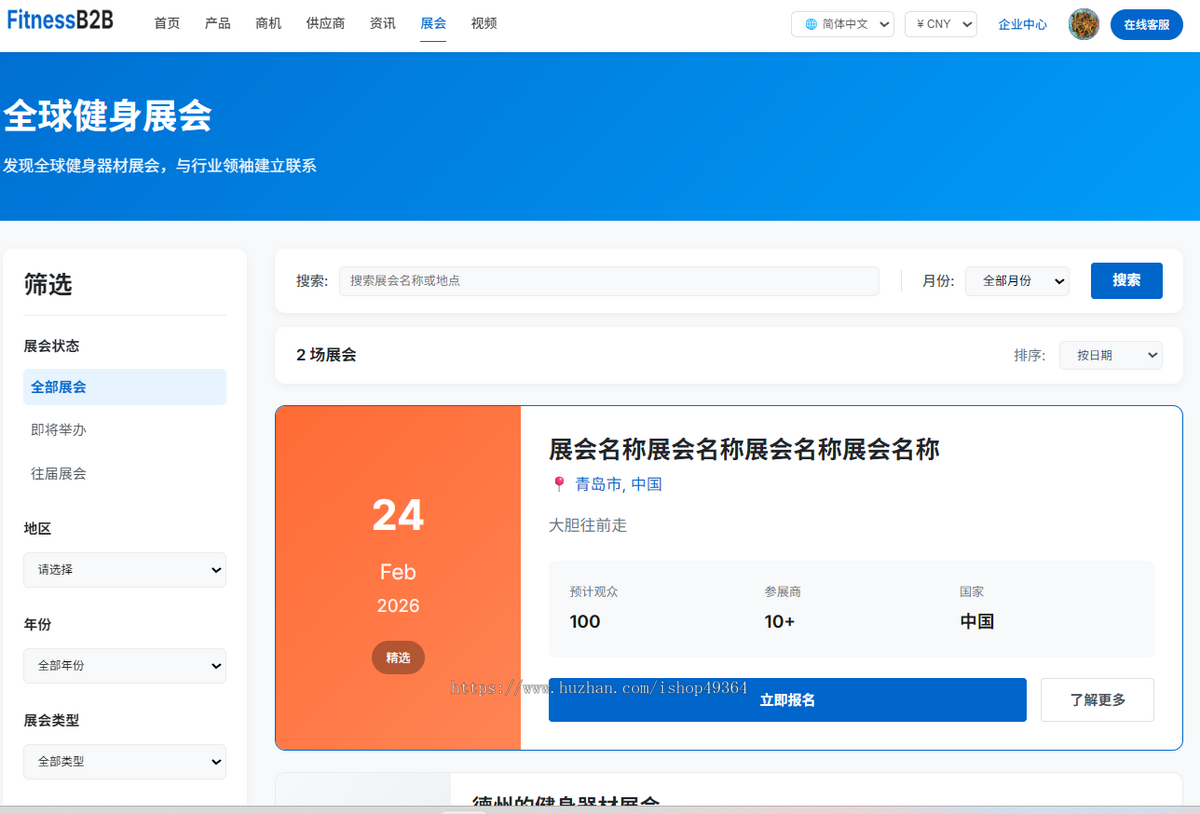The height and width of the screenshot is (814, 1200).
Task: Click the FitnessB2B logo
Action: 61,20
